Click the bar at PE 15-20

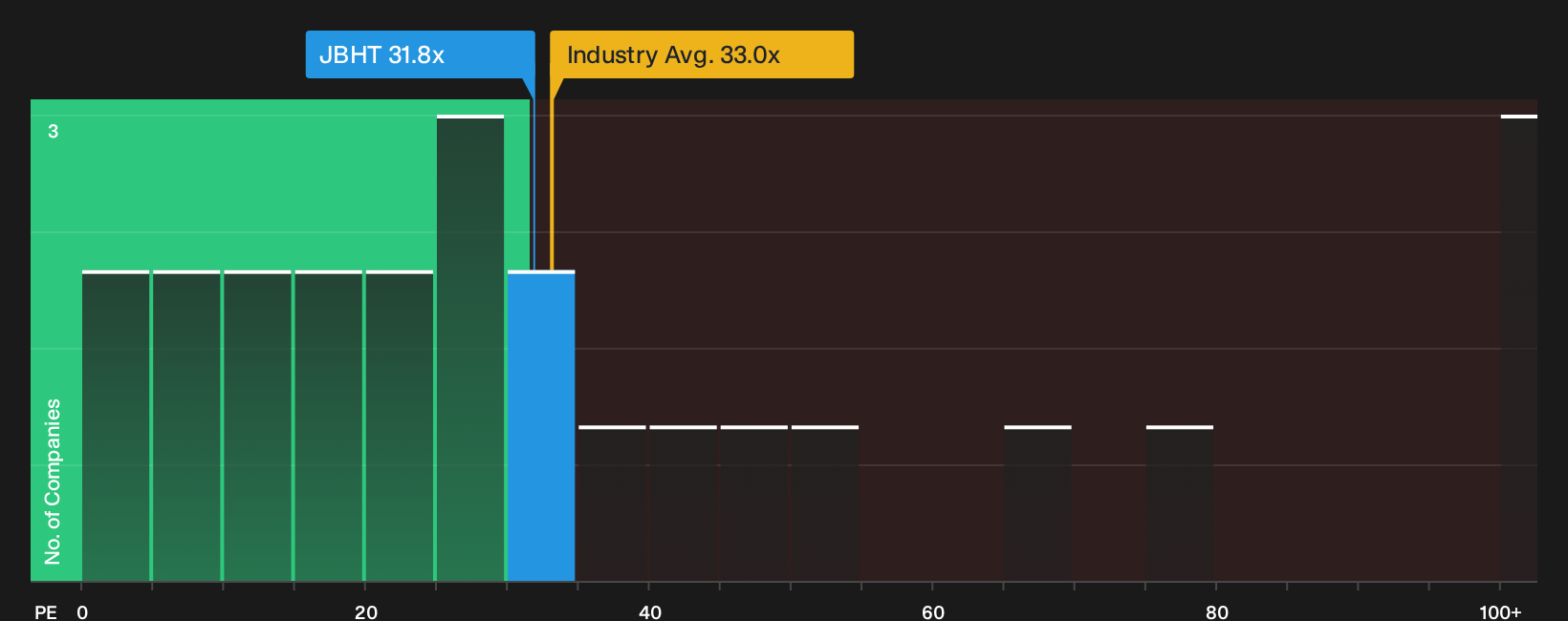click(329, 426)
